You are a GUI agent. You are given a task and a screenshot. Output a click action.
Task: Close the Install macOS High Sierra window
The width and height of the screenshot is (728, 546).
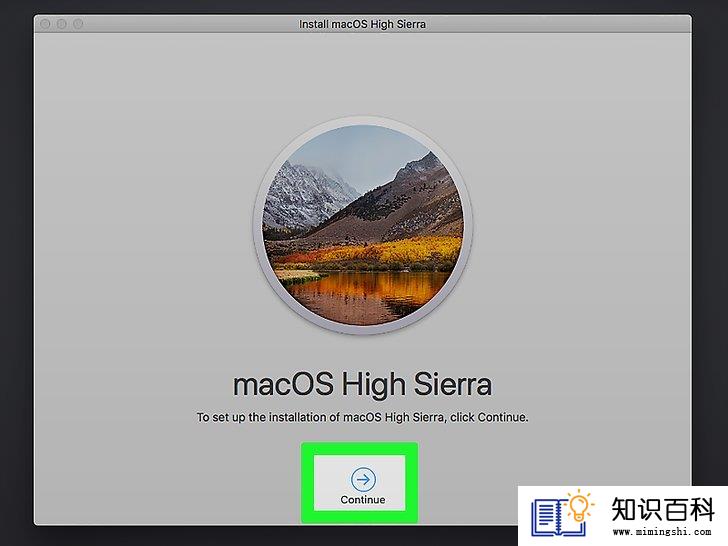(45, 24)
